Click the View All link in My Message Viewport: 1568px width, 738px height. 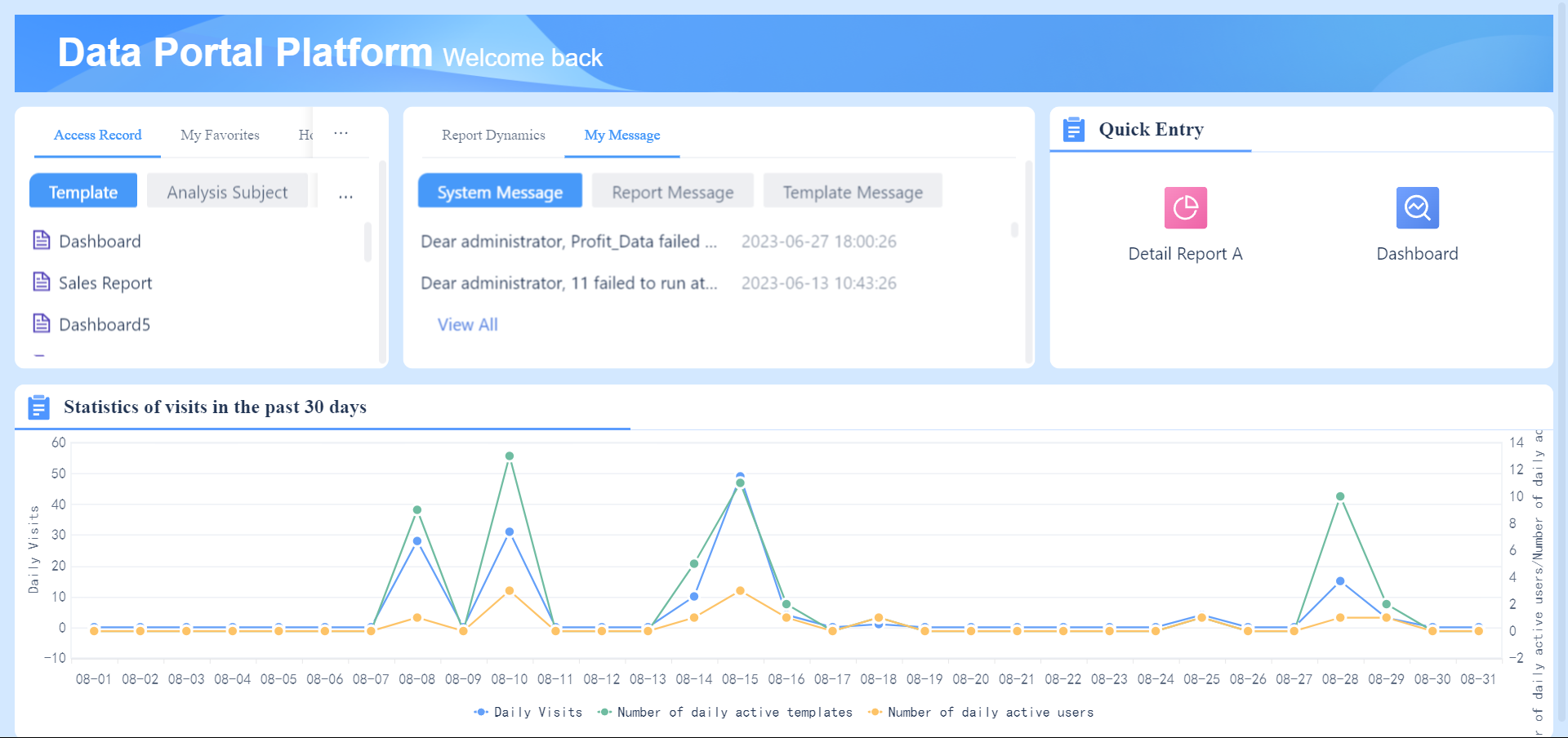pyautogui.click(x=467, y=324)
